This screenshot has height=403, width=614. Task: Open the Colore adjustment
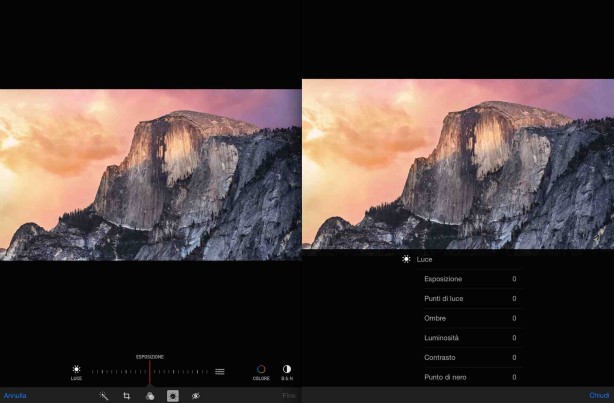point(261,372)
